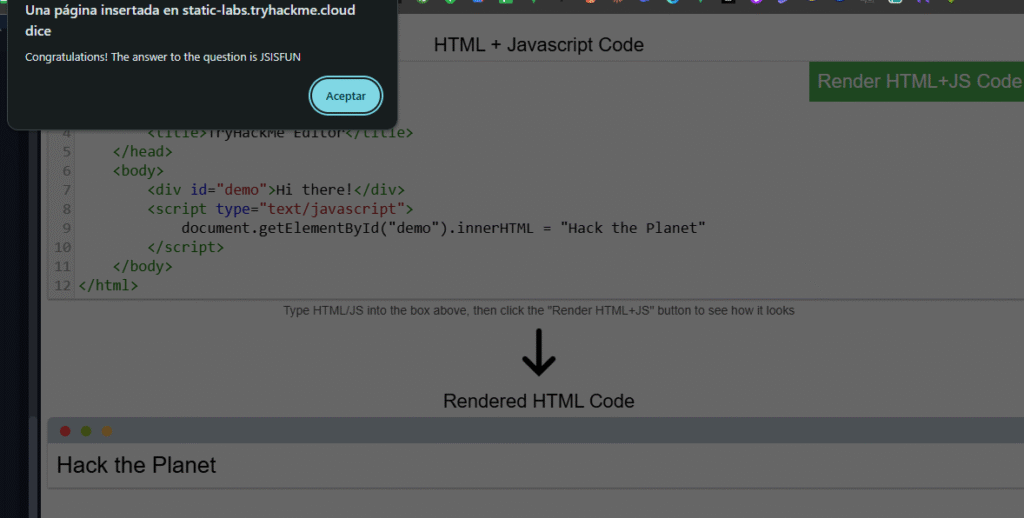Click the large black down arrow
The image size is (1024, 518).
(538, 353)
